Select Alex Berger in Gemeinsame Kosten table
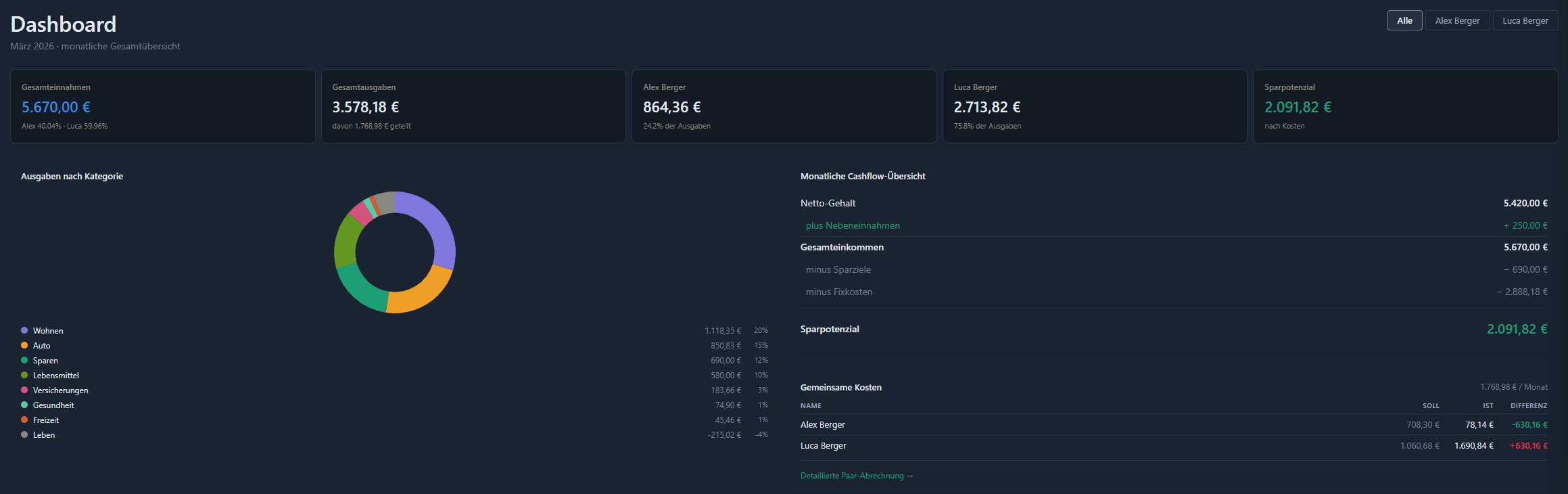 coord(823,425)
